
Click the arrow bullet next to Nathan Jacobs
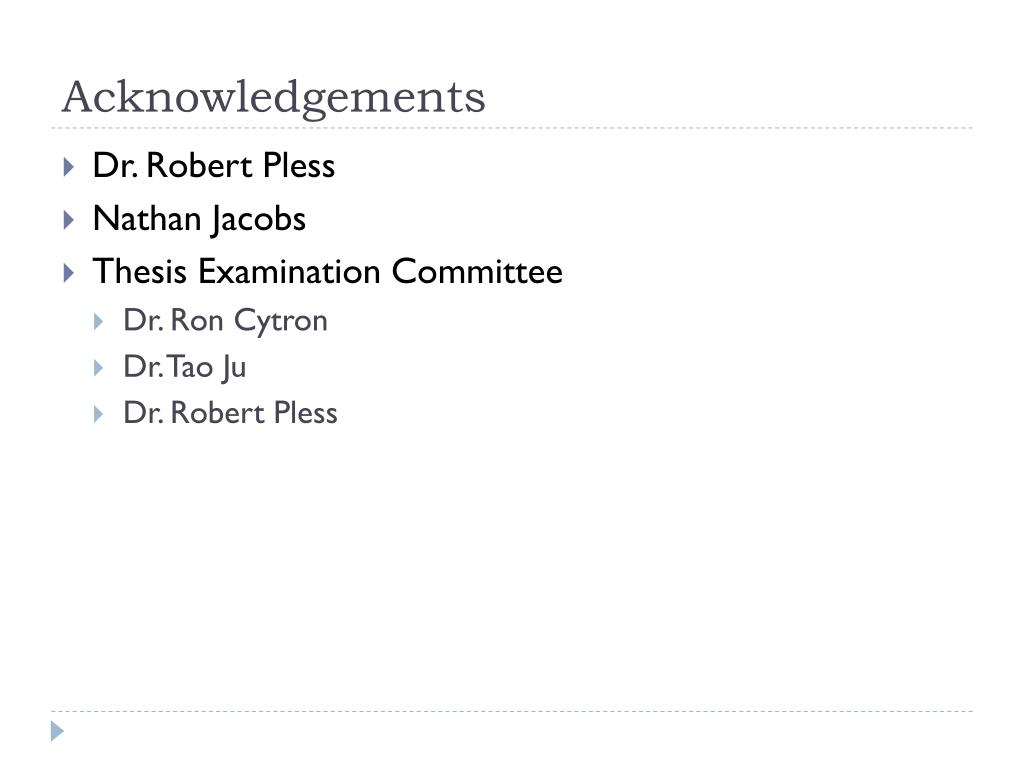point(68,219)
